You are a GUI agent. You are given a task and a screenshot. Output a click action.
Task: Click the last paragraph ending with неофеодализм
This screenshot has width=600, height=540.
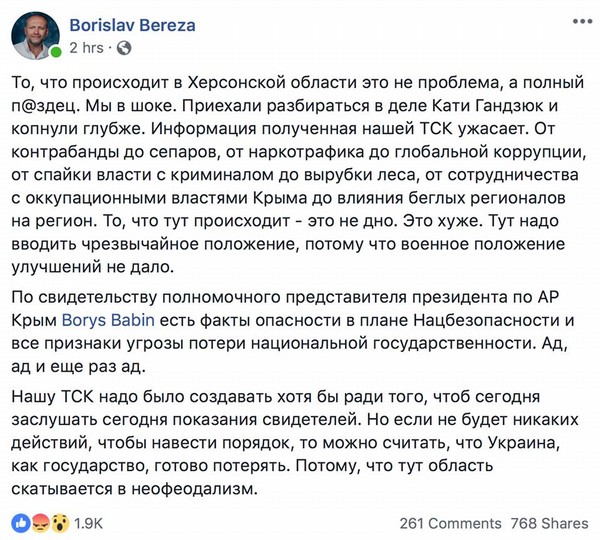tap(295, 443)
